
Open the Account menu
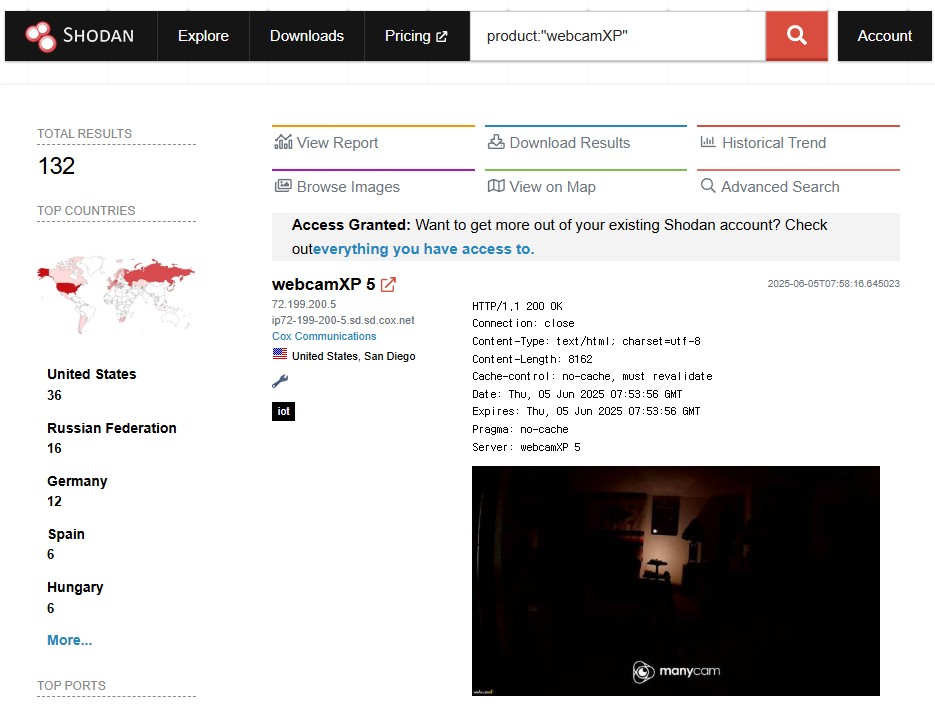tap(884, 36)
